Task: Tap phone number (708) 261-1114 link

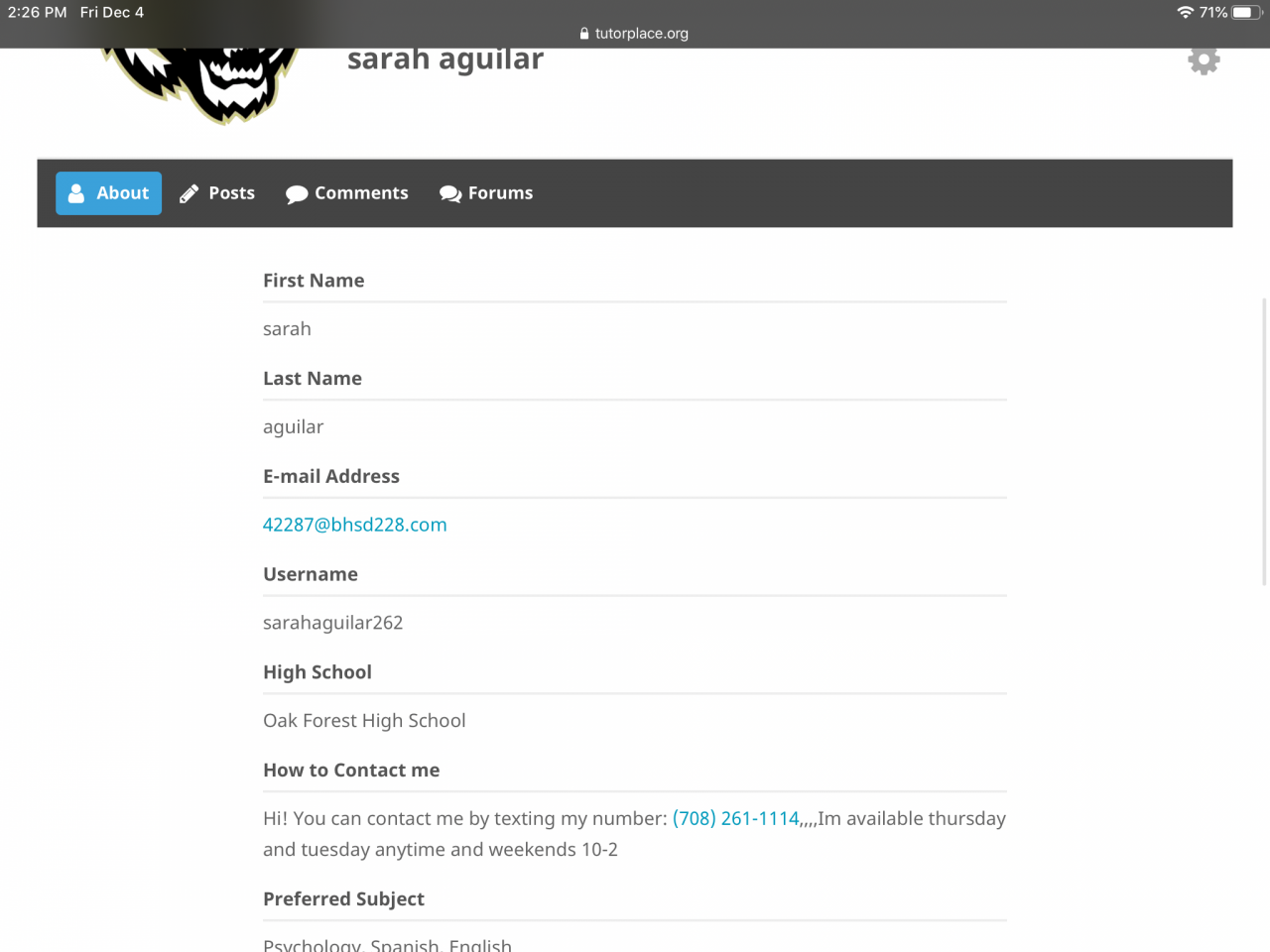Action: pos(736,818)
